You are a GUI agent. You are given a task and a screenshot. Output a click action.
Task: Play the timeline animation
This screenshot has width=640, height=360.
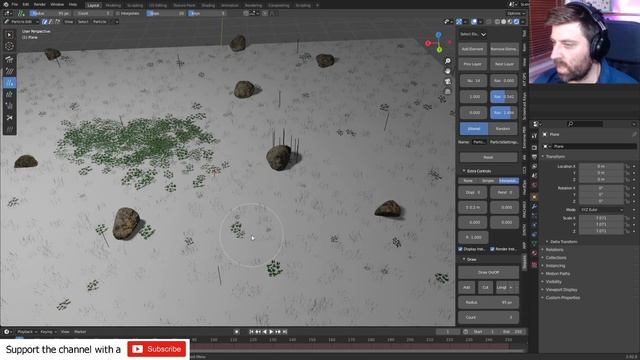[271, 332]
